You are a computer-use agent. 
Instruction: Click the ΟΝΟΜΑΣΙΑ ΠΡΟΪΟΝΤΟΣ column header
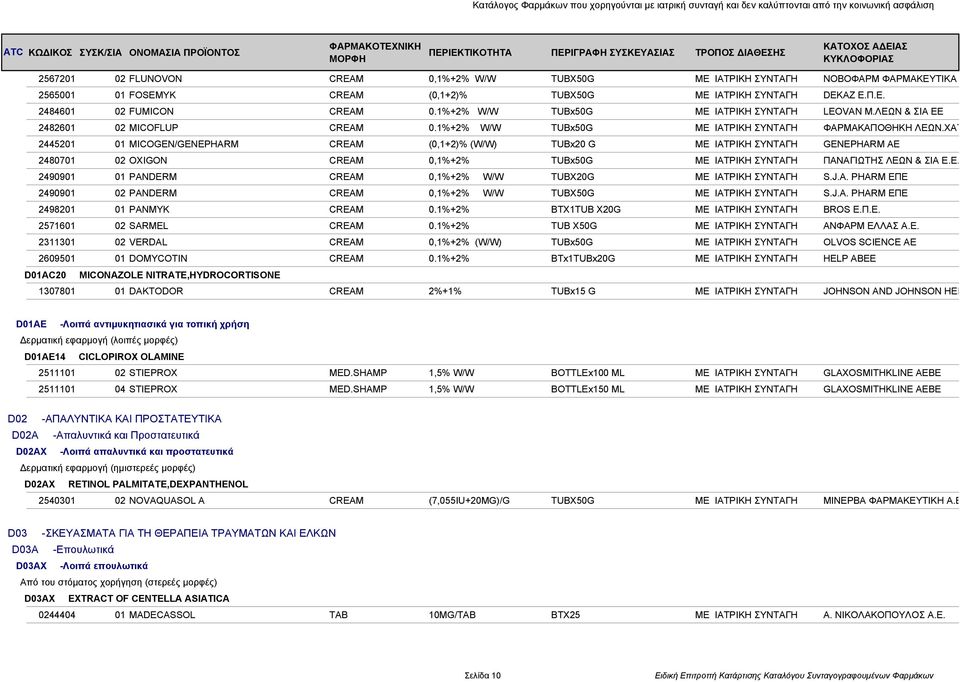point(184,53)
